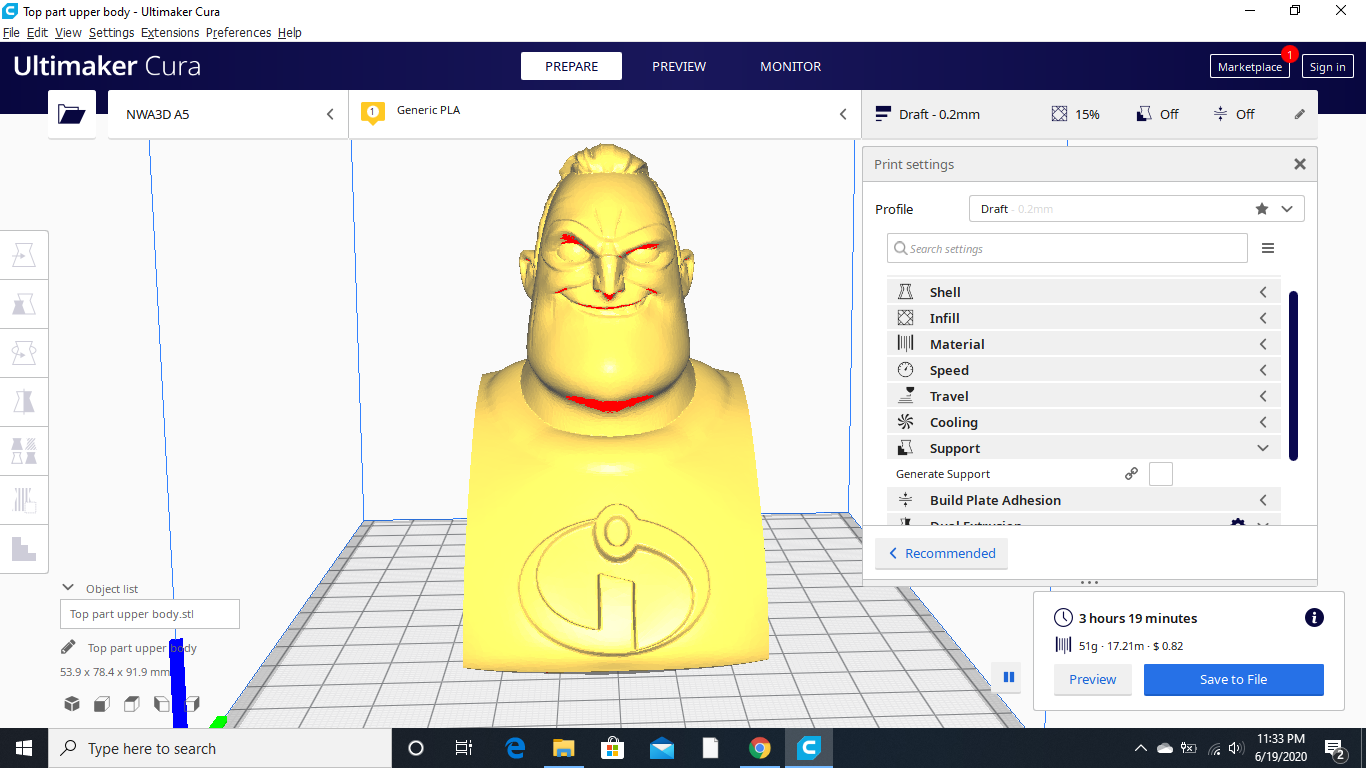Select the Move tool in left toolbar

click(x=24, y=255)
